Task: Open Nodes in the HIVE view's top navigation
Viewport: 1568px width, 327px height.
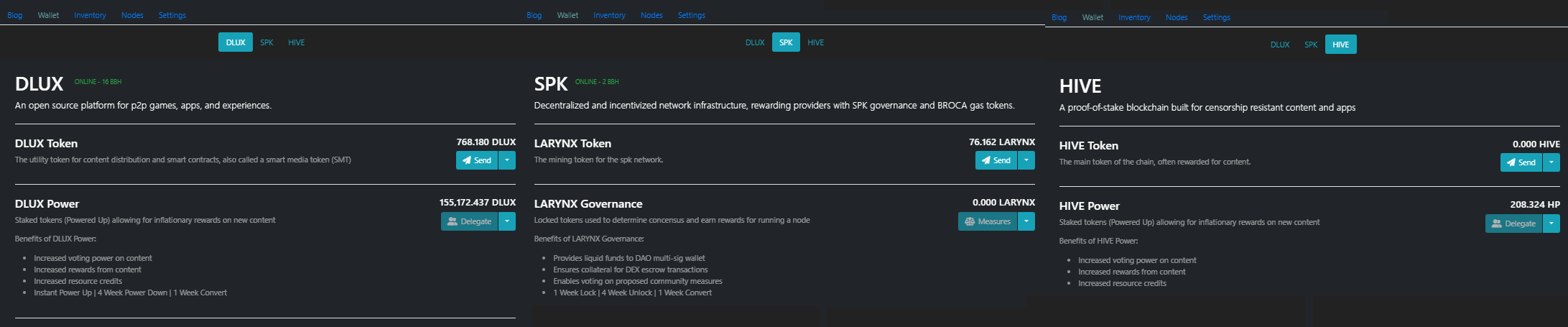Action: pos(1177,17)
